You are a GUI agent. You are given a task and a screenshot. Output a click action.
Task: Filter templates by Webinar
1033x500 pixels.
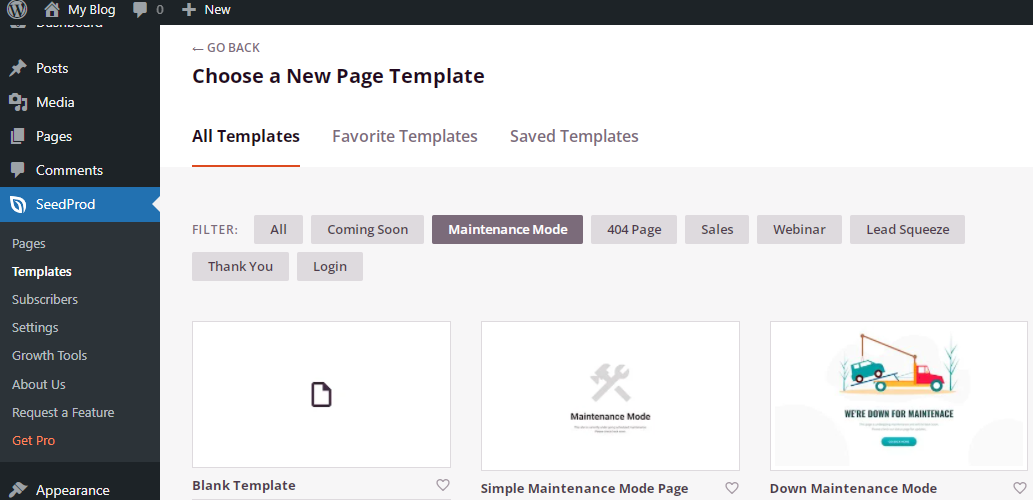coord(799,229)
